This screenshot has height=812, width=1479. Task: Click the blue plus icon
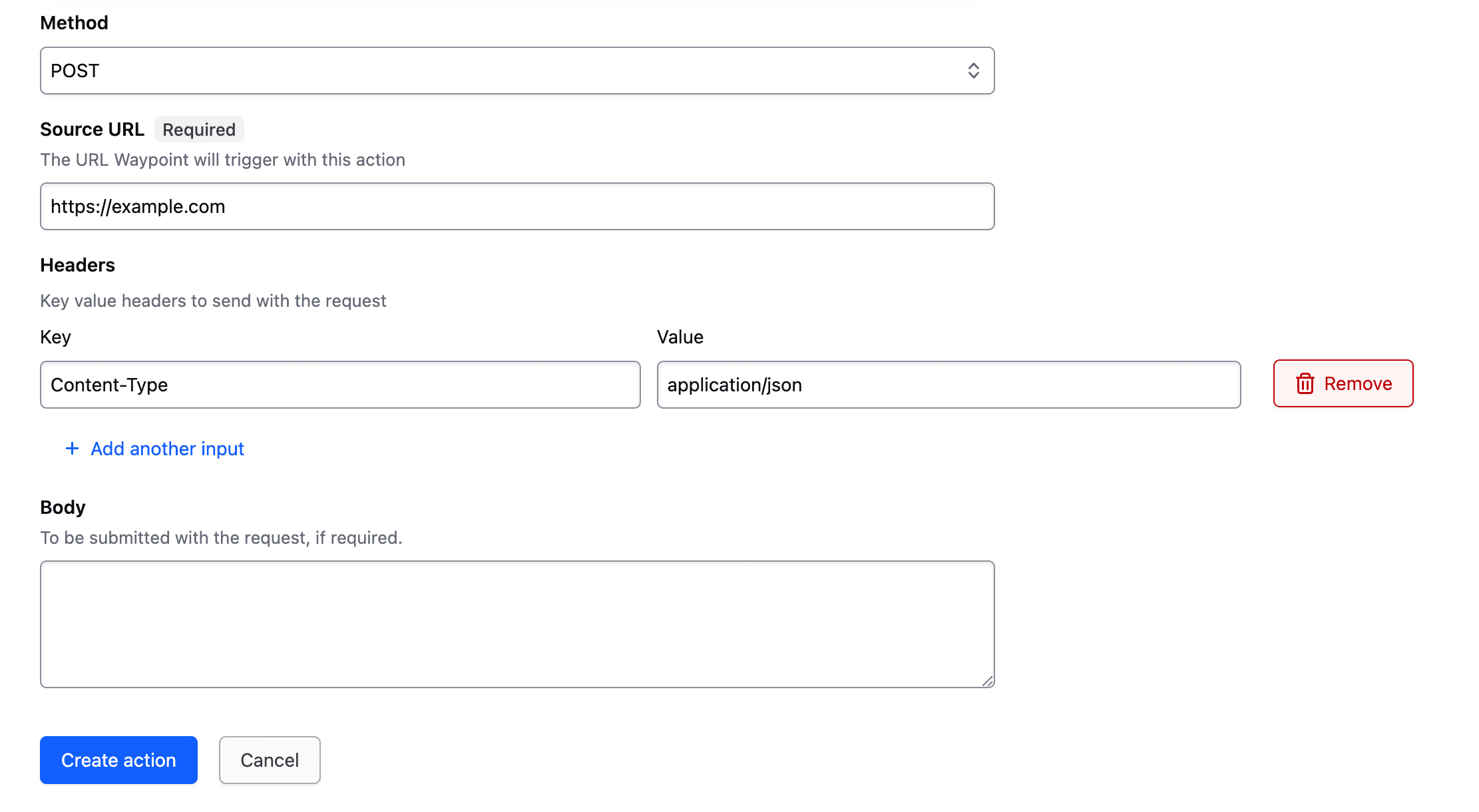click(72, 449)
